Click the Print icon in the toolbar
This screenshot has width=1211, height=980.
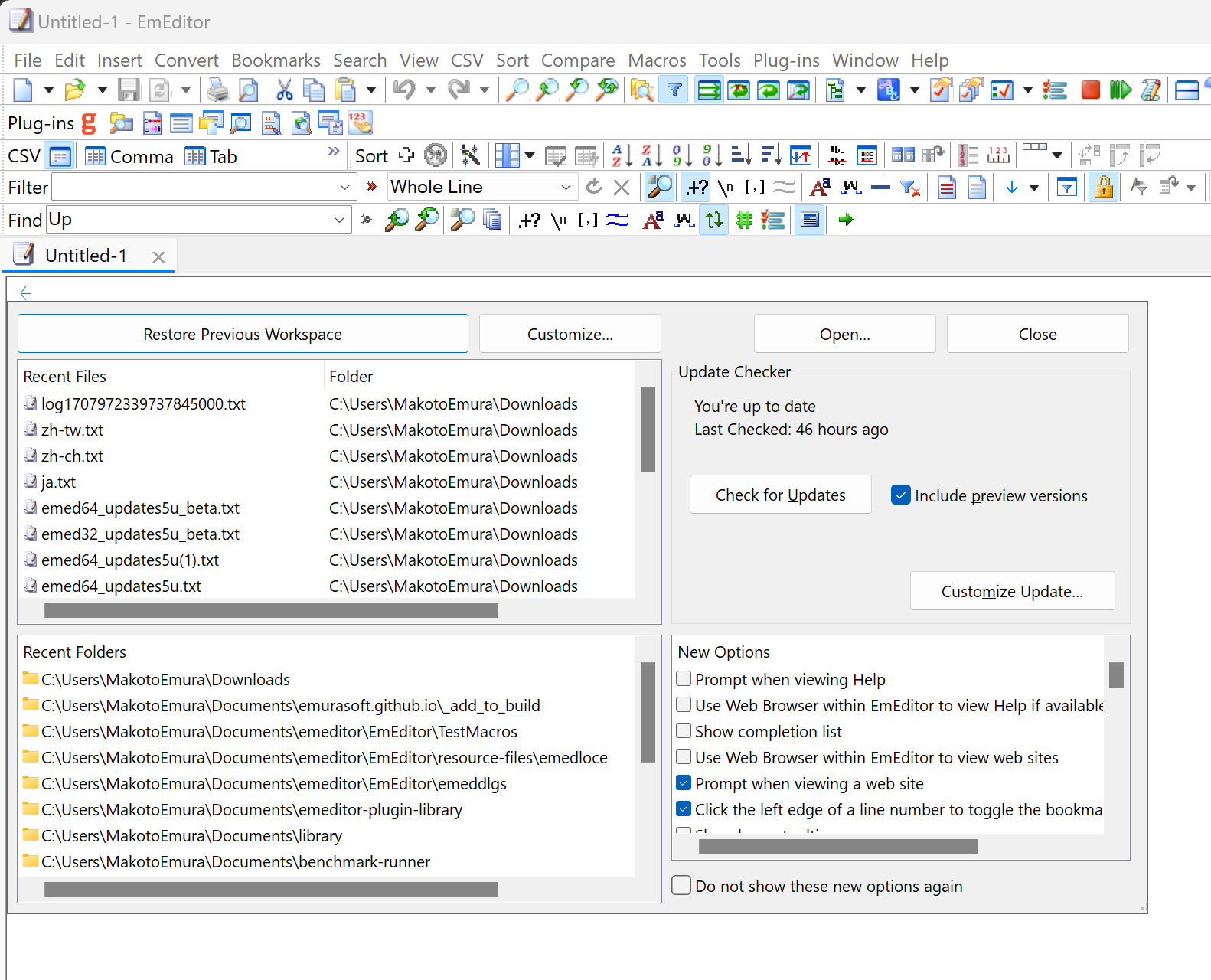(x=218, y=90)
